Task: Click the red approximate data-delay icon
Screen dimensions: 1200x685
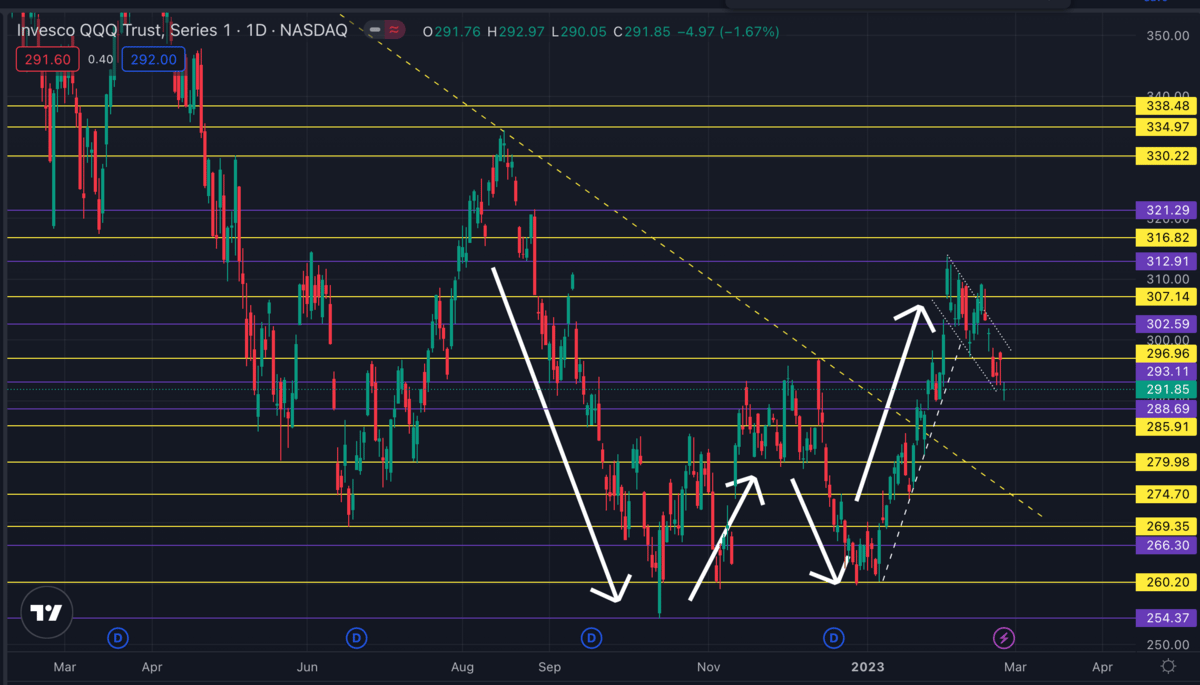Action: 395,31
